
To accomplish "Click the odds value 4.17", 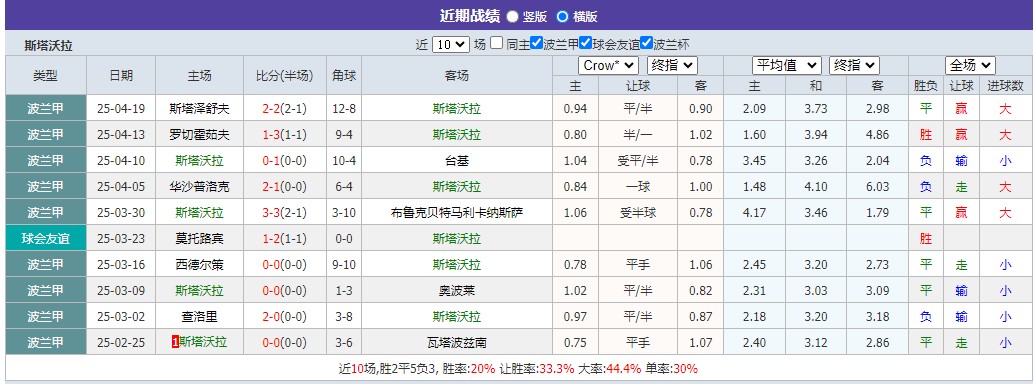I will coord(755,213).
